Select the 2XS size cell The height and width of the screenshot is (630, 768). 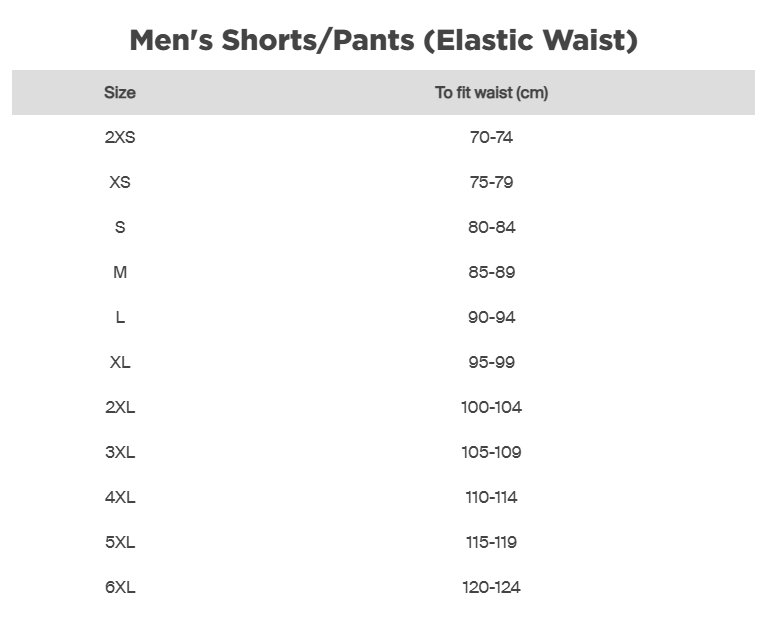point(120,137)
